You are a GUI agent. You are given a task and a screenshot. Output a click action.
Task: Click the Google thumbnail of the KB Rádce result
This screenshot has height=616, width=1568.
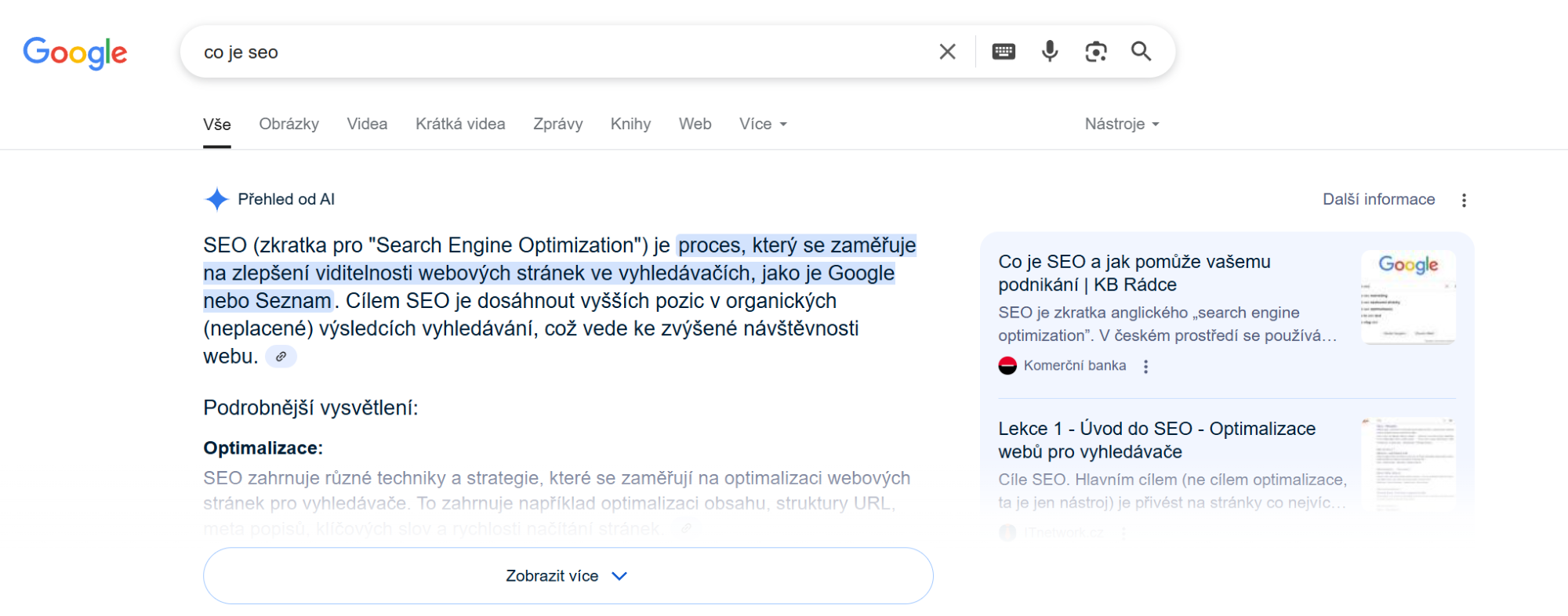pos(1408,297)
